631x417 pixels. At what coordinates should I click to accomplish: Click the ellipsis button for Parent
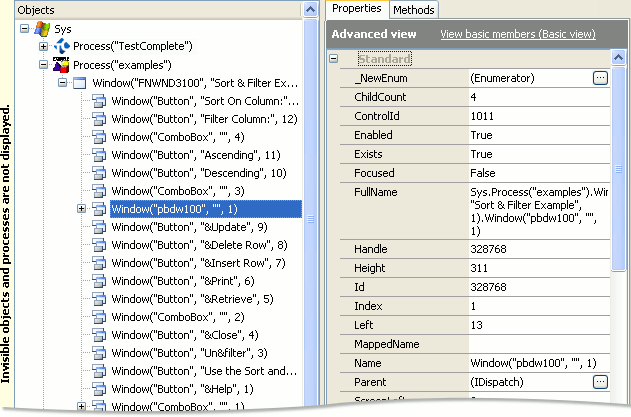[x=600, y=381]
